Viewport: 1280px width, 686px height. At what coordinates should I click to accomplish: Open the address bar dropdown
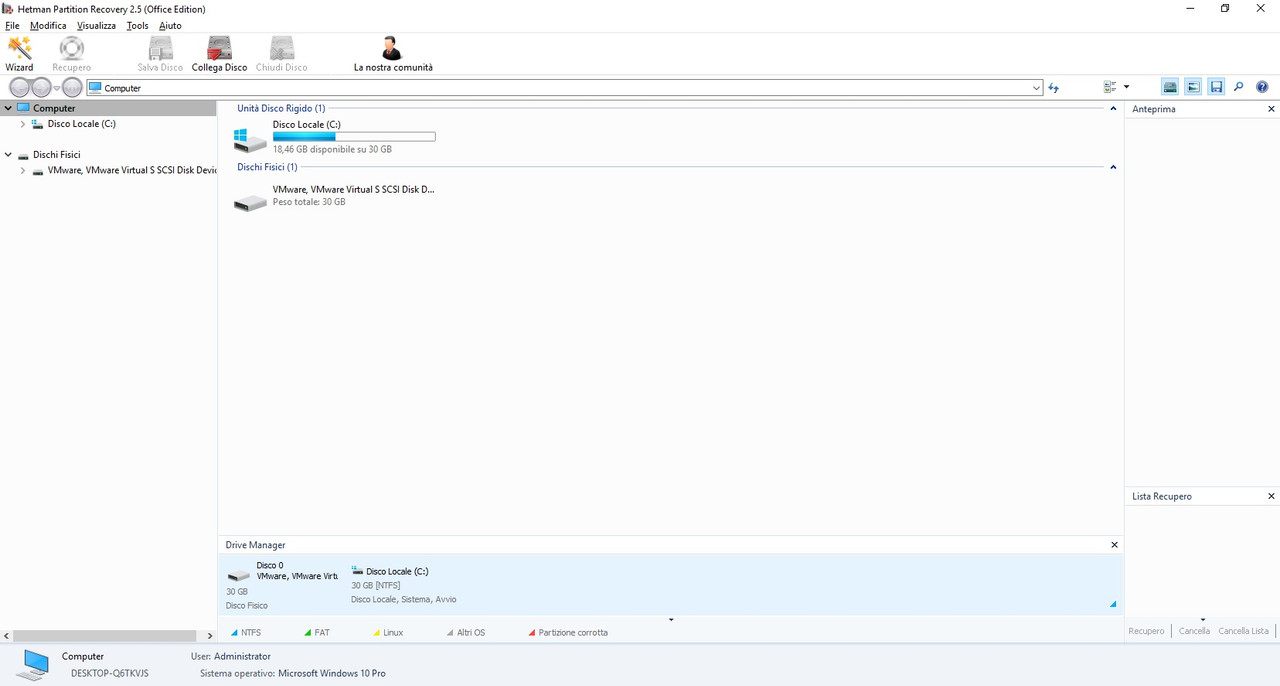[x=1036, y=88]
